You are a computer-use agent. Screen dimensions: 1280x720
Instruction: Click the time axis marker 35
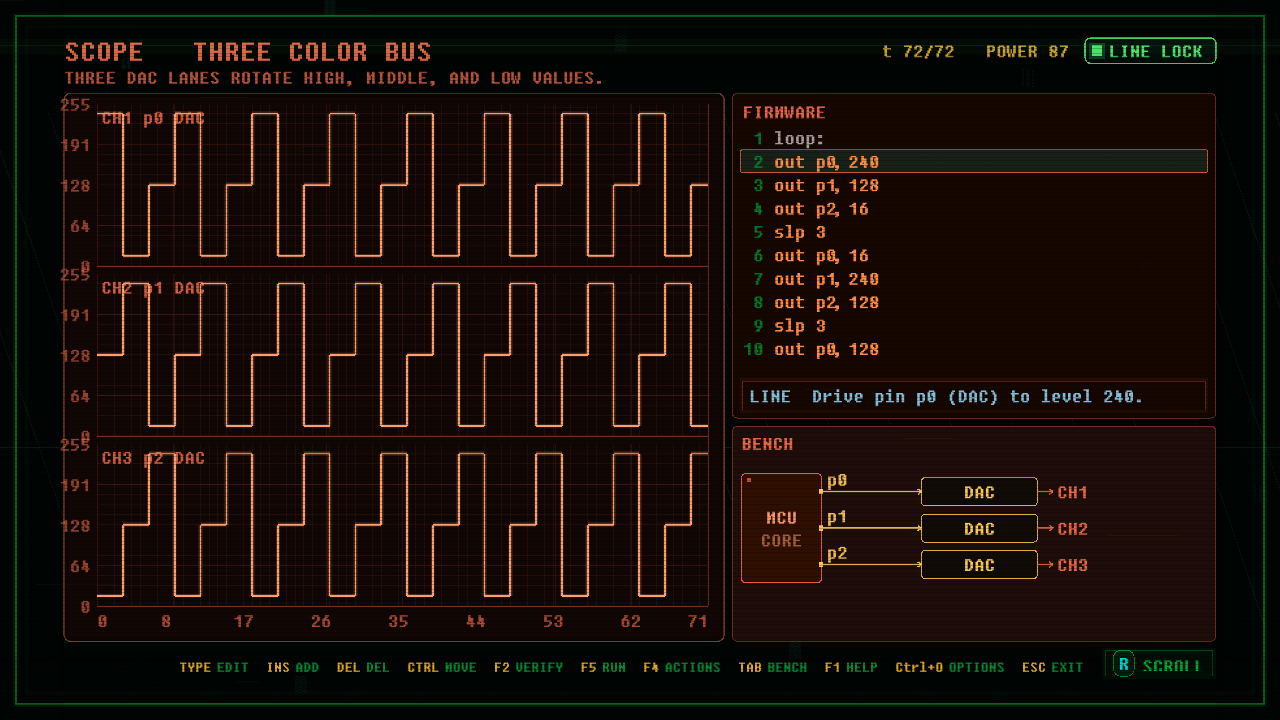pyautogui.click(x=398, y=622)
